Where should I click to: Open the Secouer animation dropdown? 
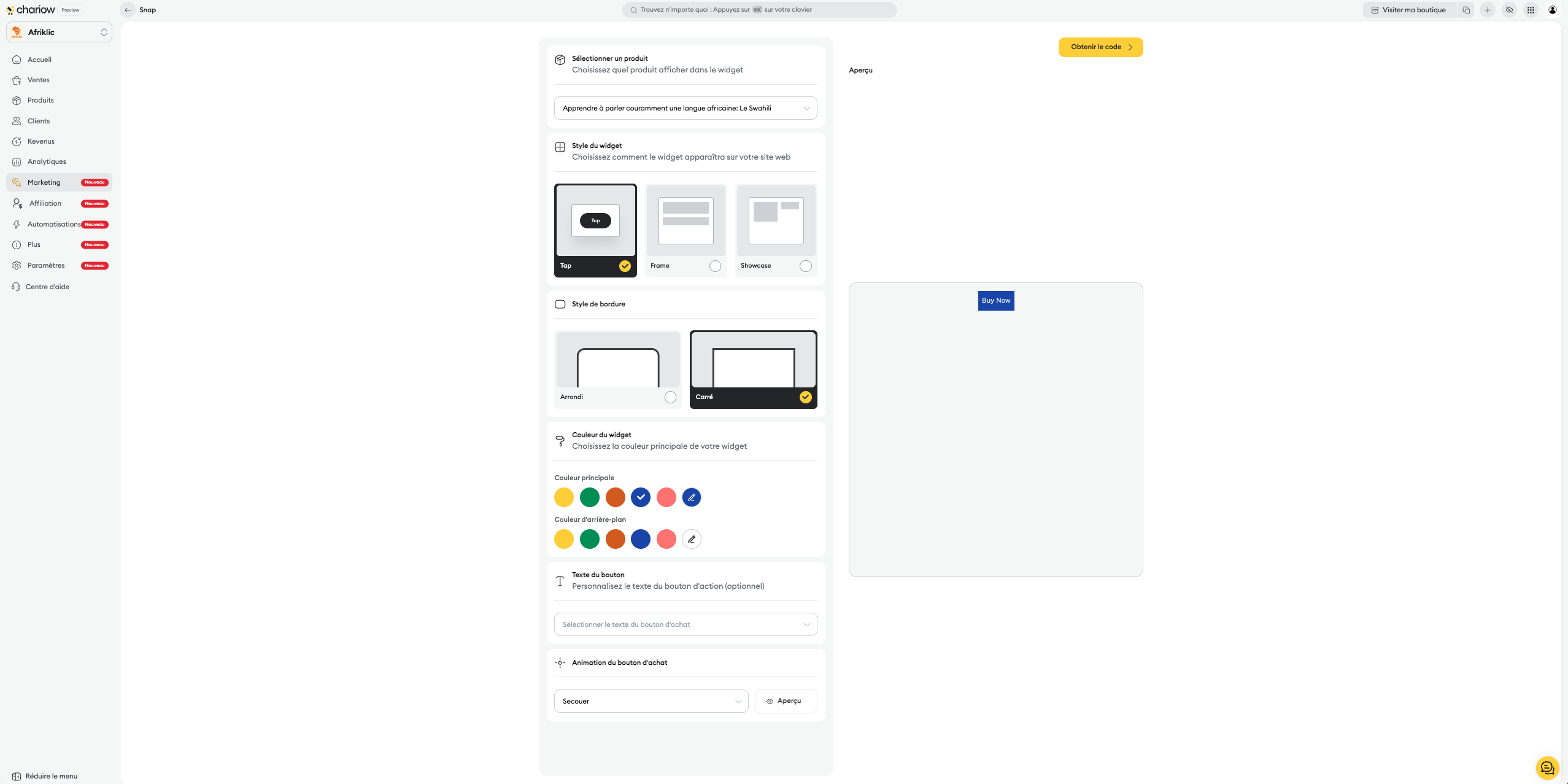tap(651, 701)
